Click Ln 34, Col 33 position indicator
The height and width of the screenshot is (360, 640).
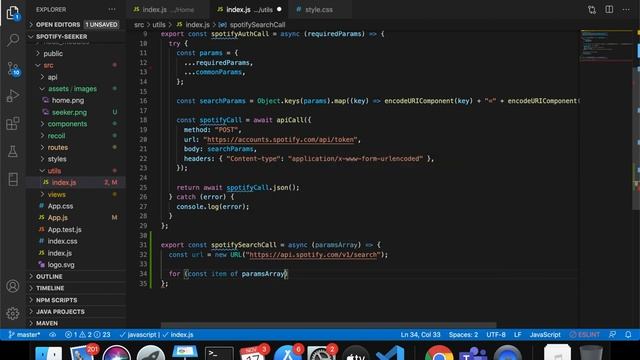click(420, 335)
